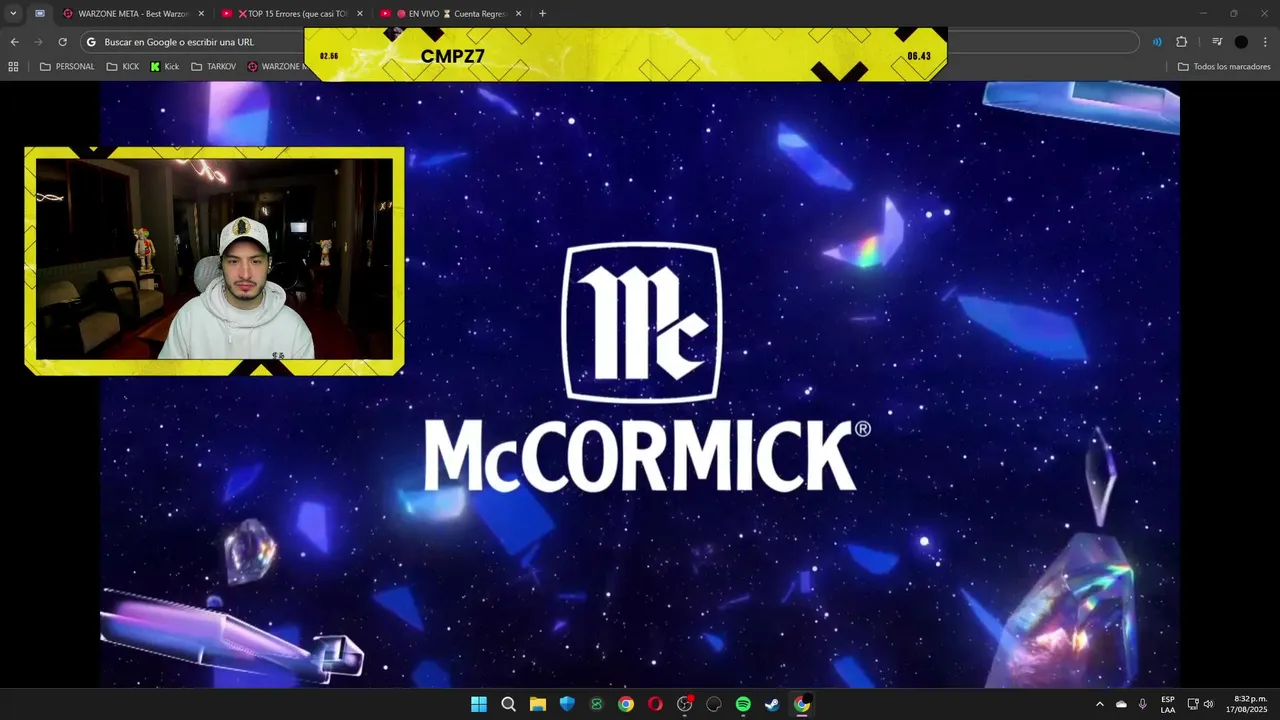
Task: Open the blue shield app on taskbar
Action: tap(567, 704)
